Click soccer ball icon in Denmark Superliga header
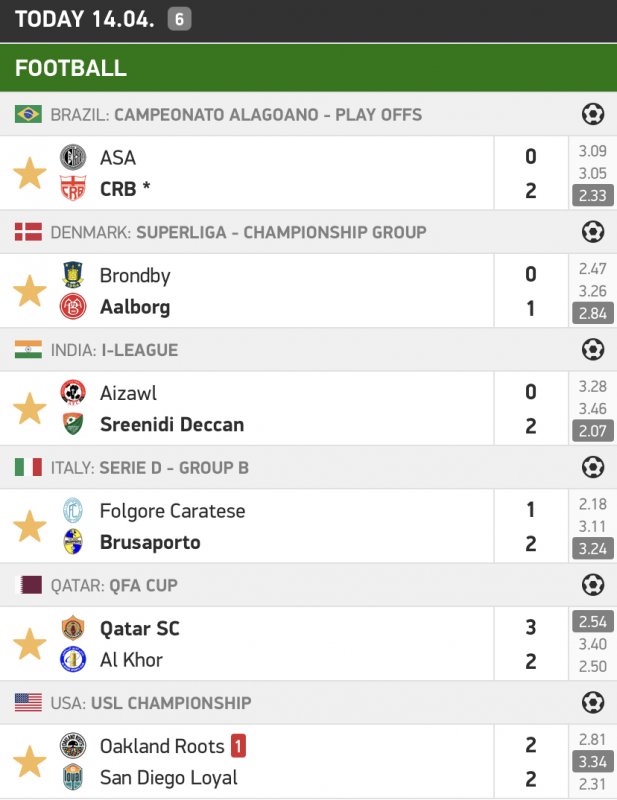The height and width of the screenshot is (800, 617). pyautogui.click(x=593, y=232)
